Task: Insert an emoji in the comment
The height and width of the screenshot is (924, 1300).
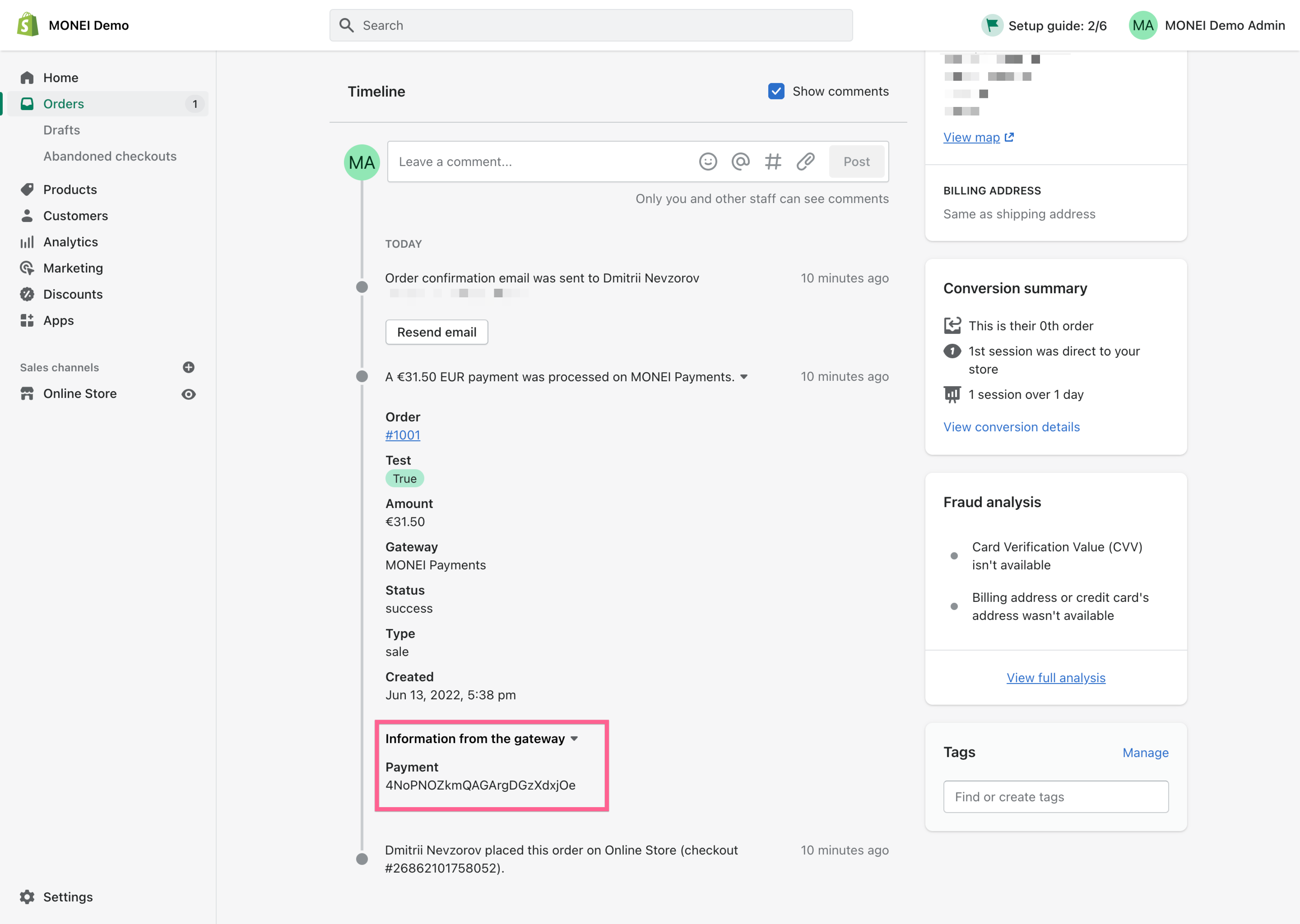Action: click(x=708, y=162)
